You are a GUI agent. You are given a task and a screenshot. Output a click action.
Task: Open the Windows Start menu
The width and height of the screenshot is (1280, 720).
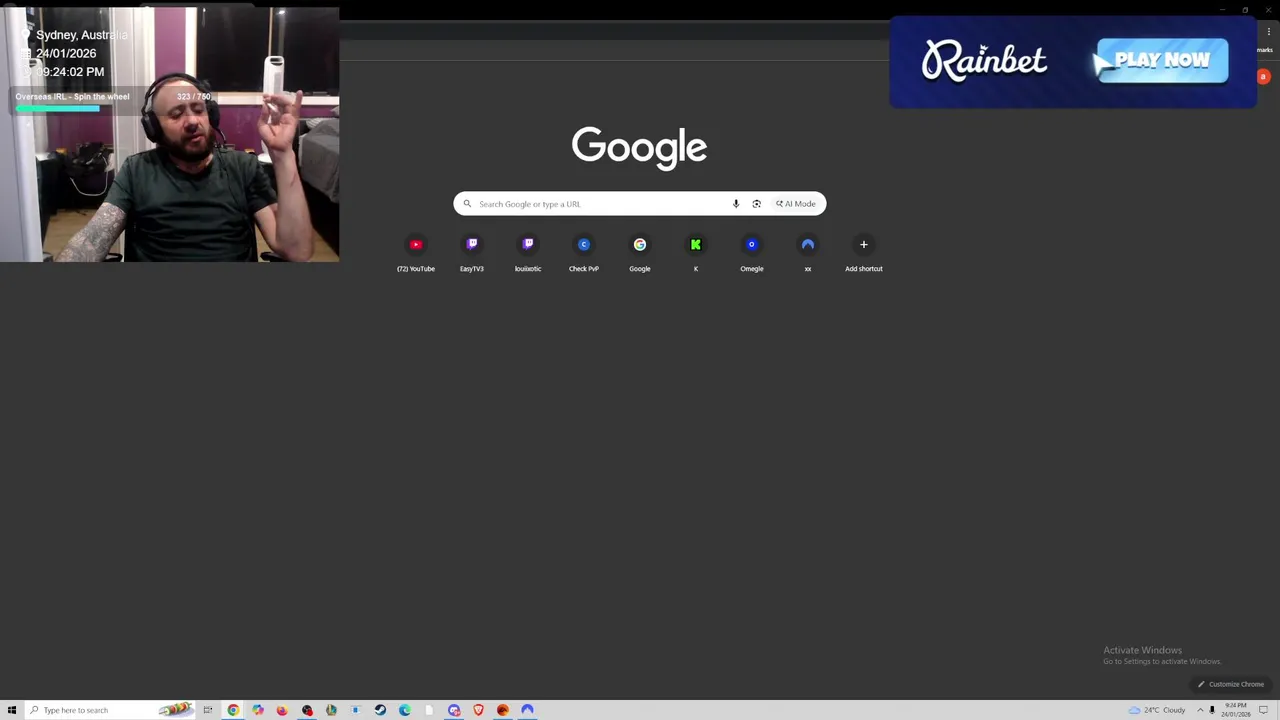point(12,710)
